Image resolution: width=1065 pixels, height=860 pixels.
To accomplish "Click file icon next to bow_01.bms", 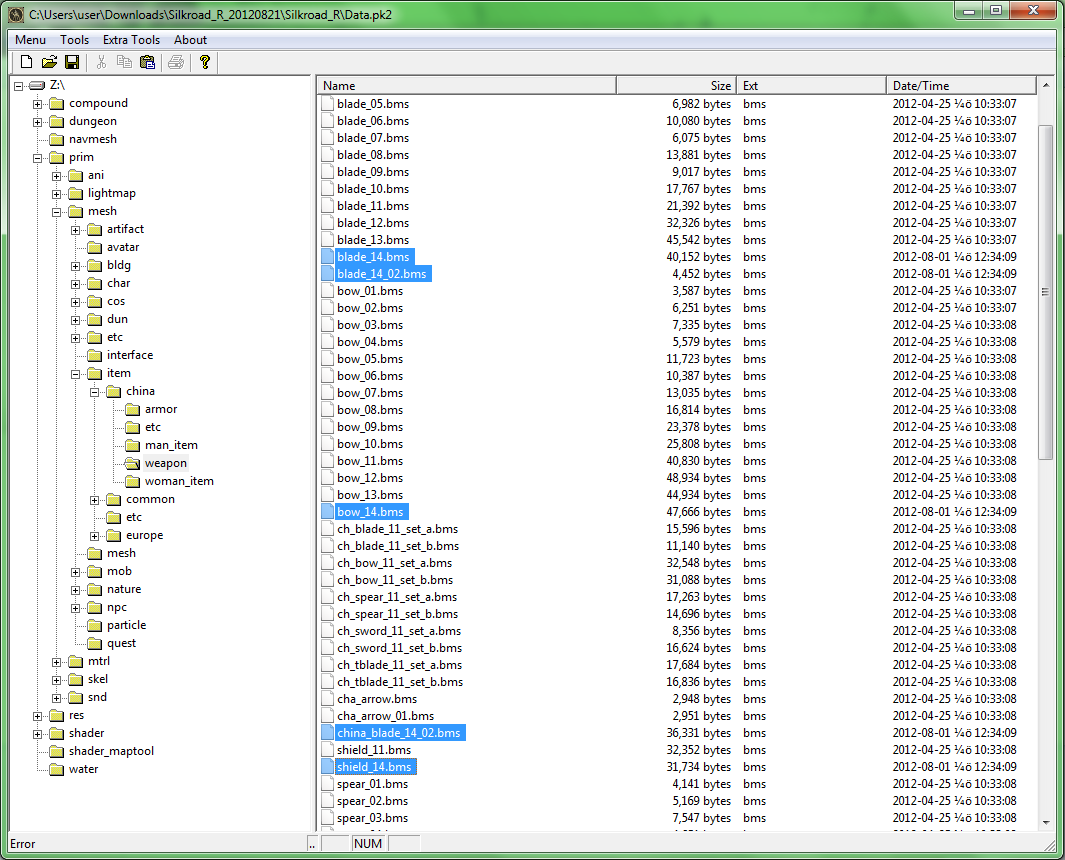I will tap(328, 291).
